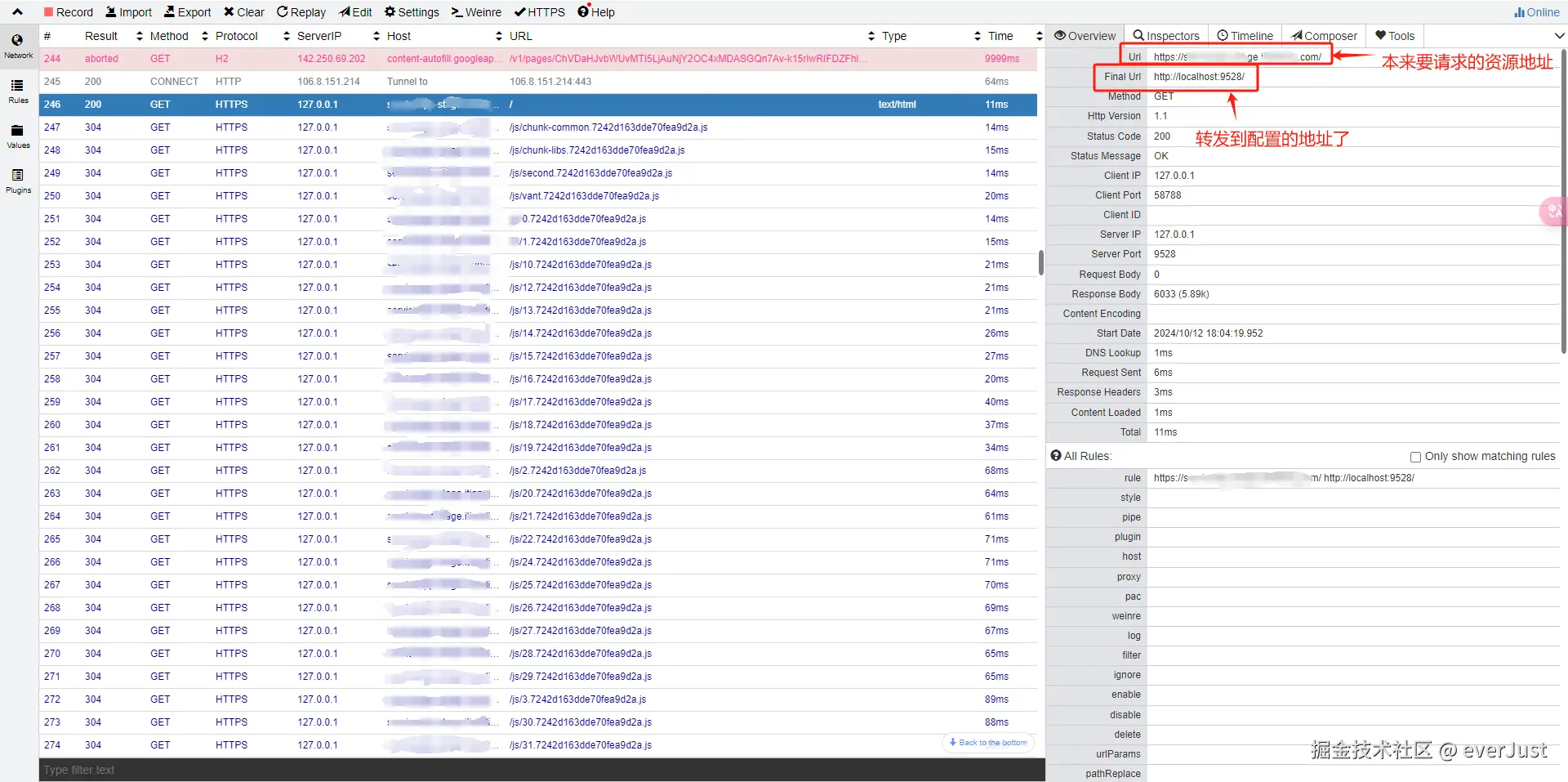1568x782 pixels.
Task: Select the chunk-libs js request row
Action: tap(538, 150)
